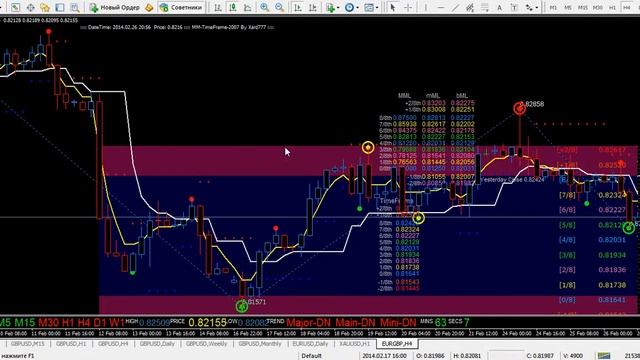Click the Main-DN trend label
This screenshot has width=640, height=360.
pyautogui.click(x=355, y=322)
